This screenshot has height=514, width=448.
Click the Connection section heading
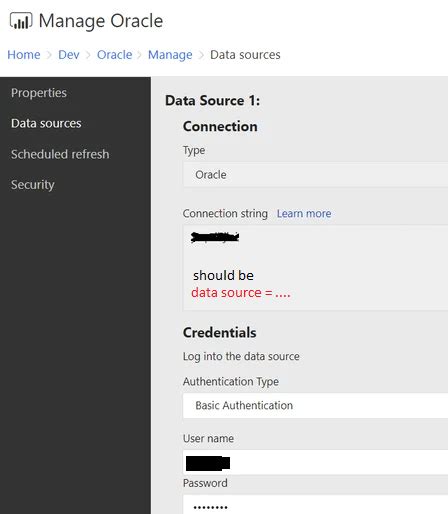[220, 127]
